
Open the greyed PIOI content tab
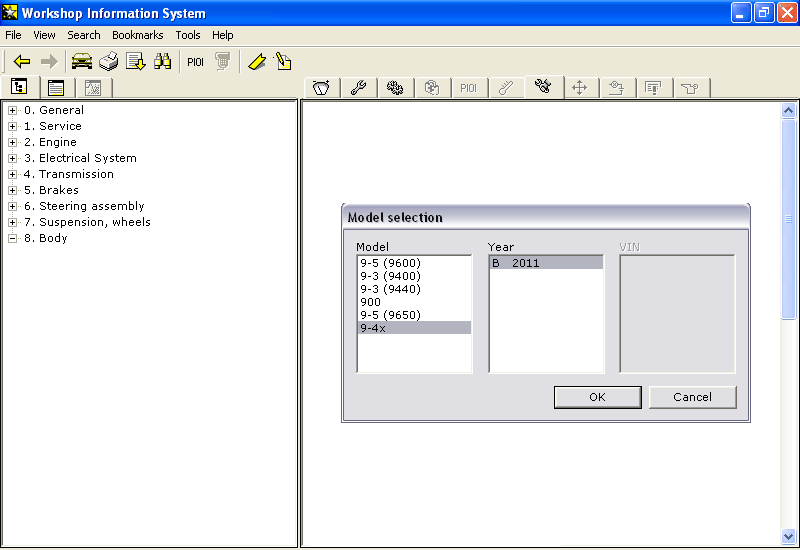[468, 88]
